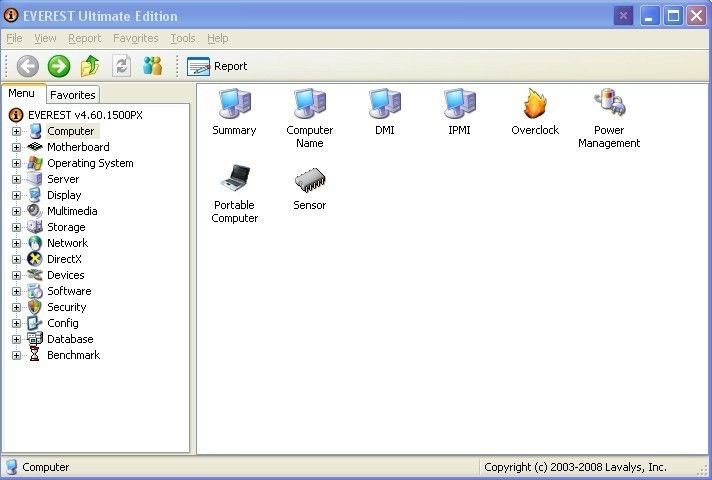Viewport: 712px width, 480px height.
Task: Open the Sensor chip icon
Action: pos(309,181)
